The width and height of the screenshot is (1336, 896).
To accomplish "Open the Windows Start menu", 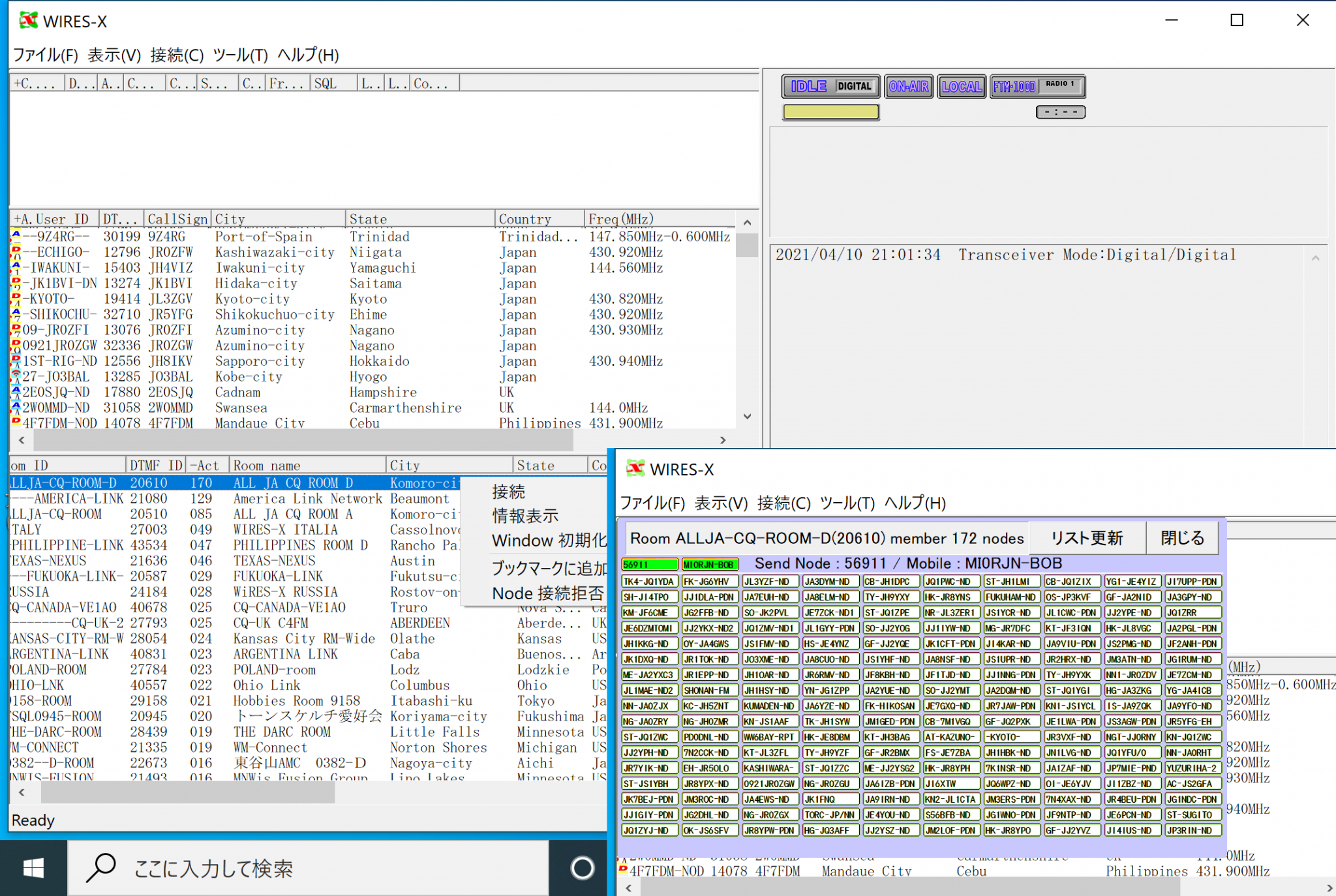I will [x=33, y=868].
